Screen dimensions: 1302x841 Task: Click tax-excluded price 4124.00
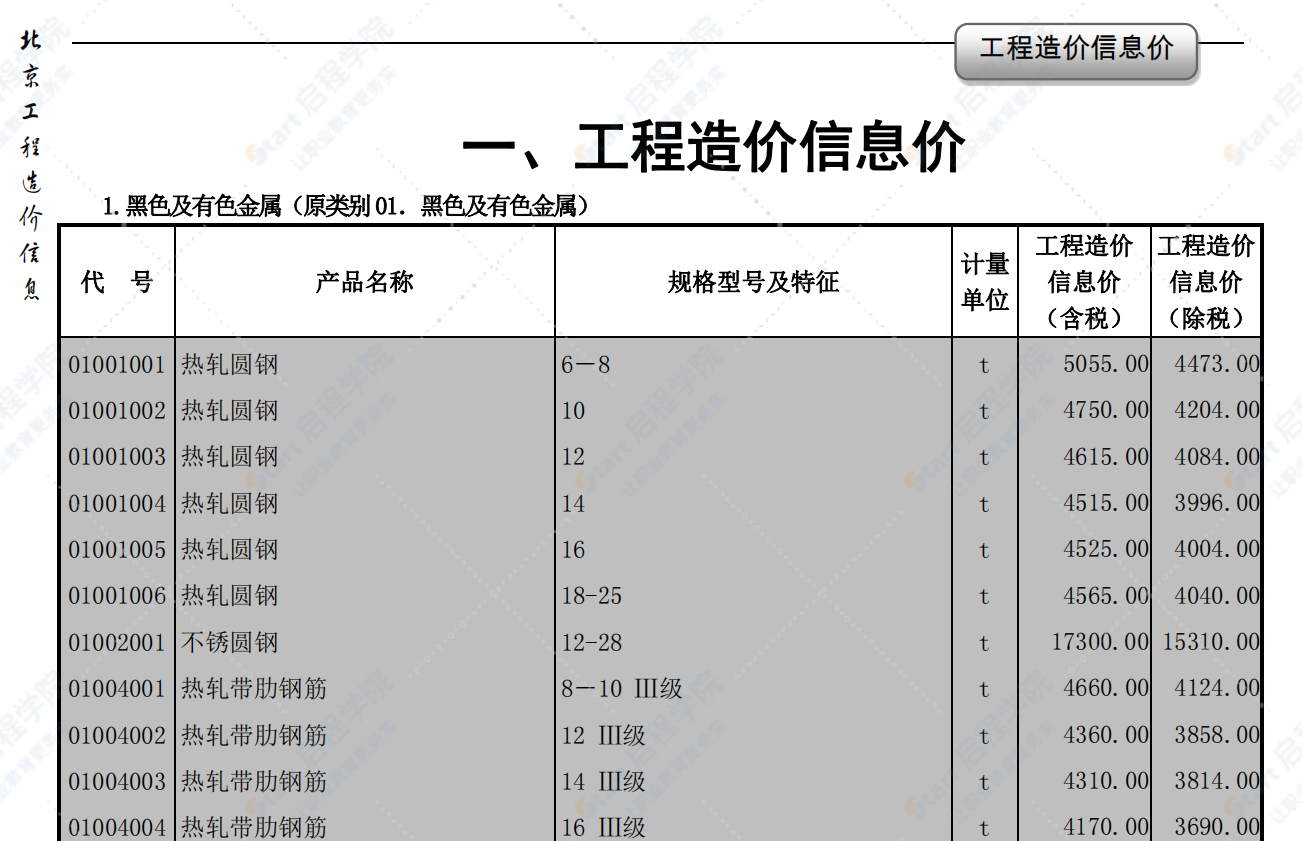tap(1217, 688)
